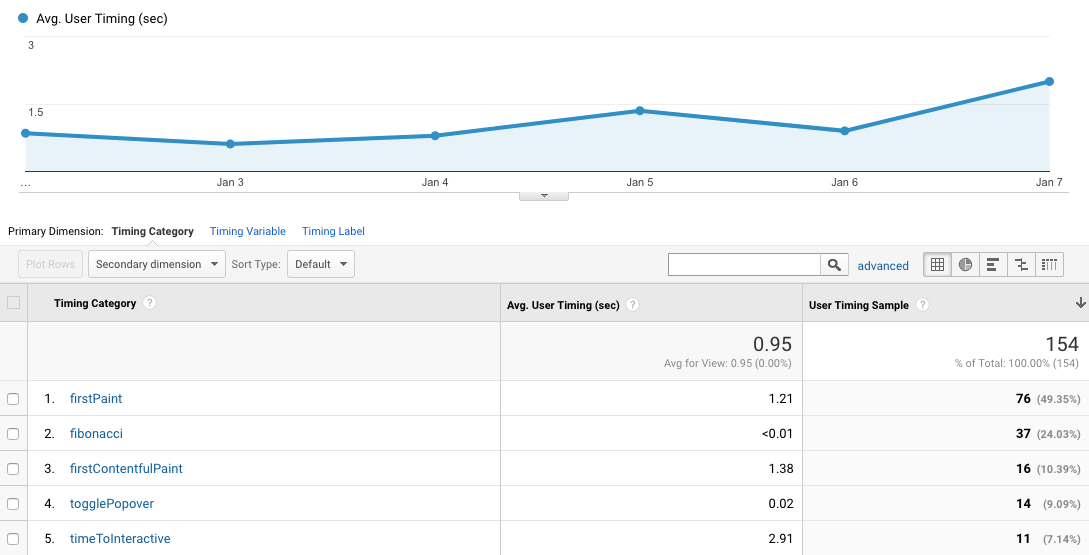Click the 0.02 togglePopover value
Screen dimensions: 1089x555
(x=781, y=504)
